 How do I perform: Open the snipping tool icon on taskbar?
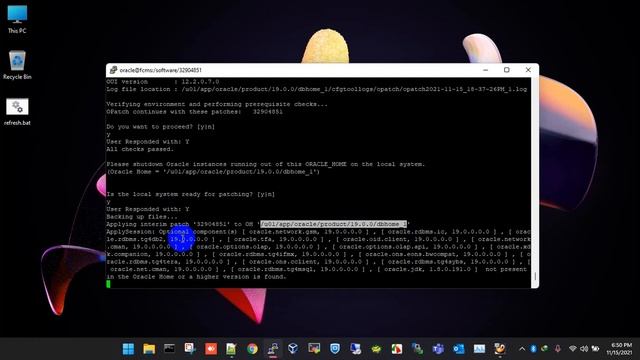190,349
